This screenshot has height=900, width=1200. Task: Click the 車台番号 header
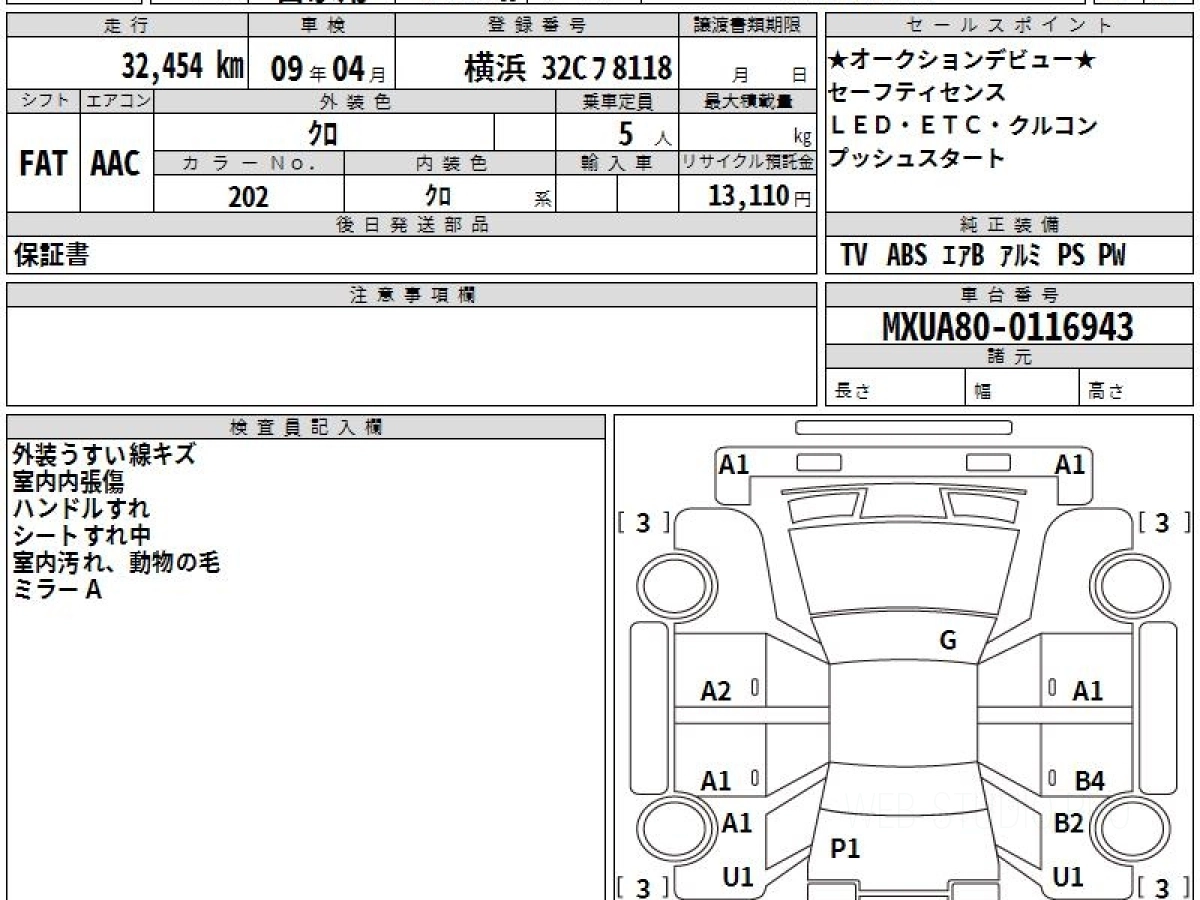(x=1009, y=294)
